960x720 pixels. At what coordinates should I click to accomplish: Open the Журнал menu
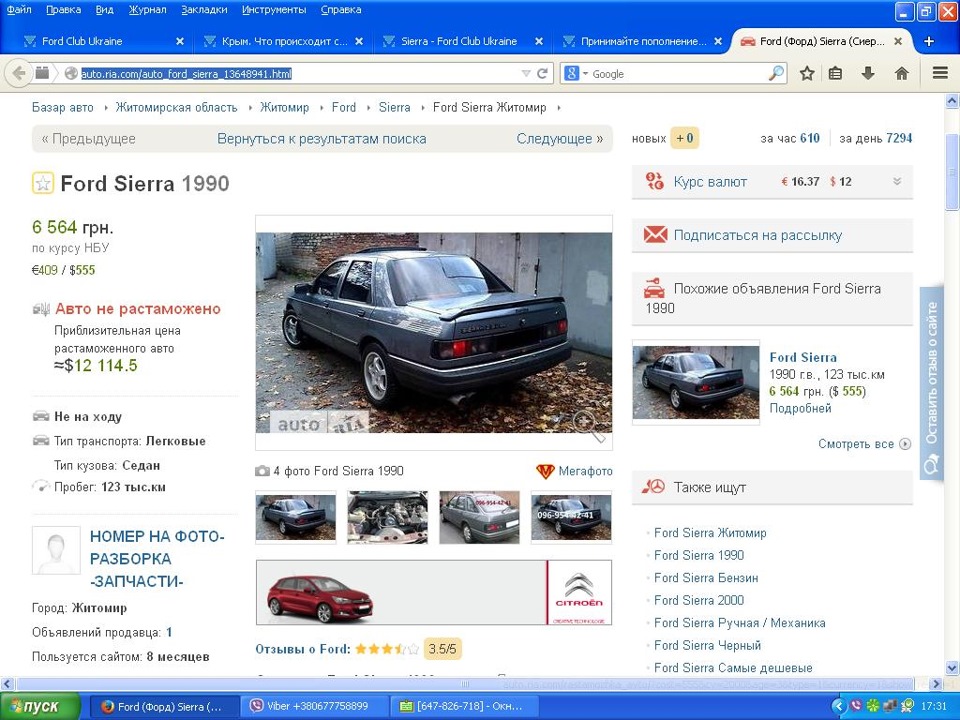pyautogui.click(x=147, y=10)
